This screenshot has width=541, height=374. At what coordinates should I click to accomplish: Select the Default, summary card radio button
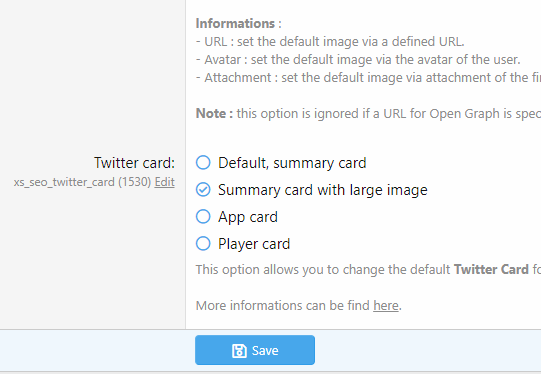coord(203,163)
